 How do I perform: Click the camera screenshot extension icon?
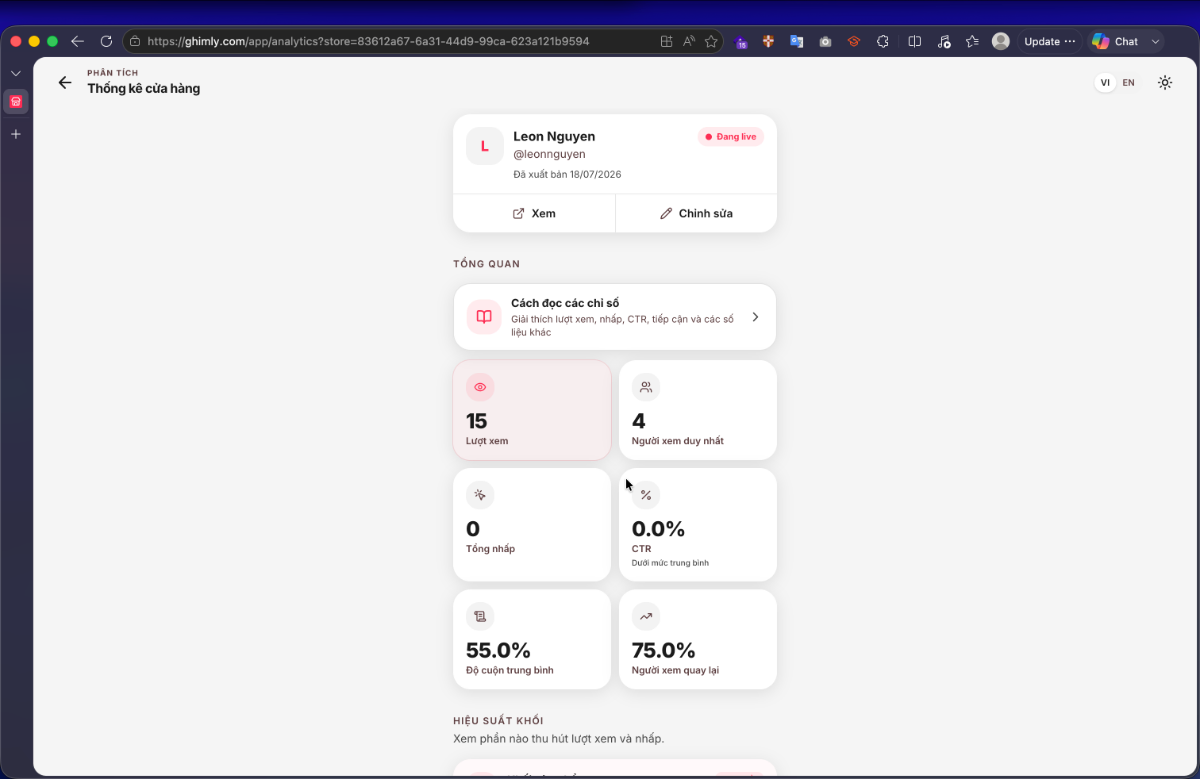click(825, 42)
